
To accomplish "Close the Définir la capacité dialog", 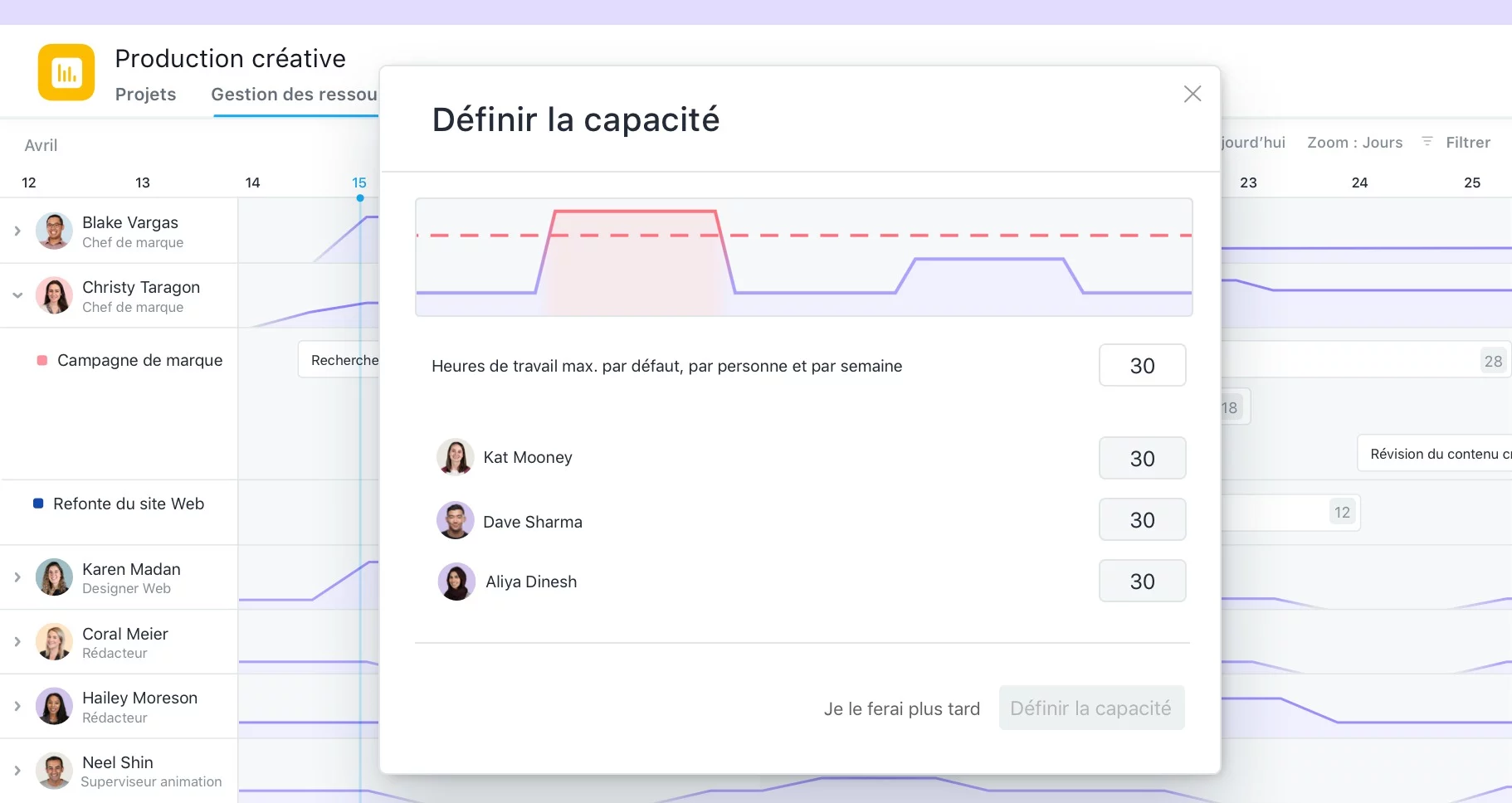I will [x=1193, y=94].
